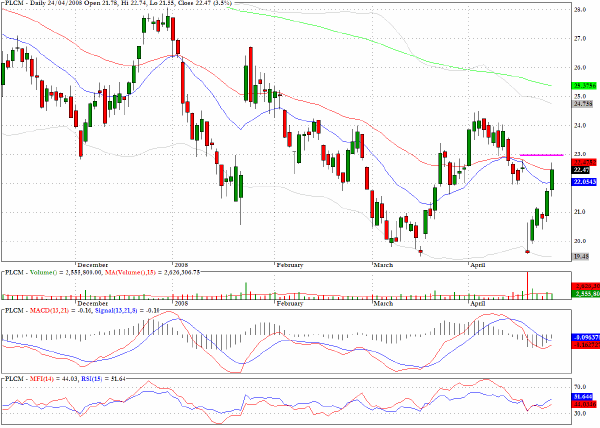
Task: Click February label under the price chart
Action: pyautogui.click(x=290, y=265)
